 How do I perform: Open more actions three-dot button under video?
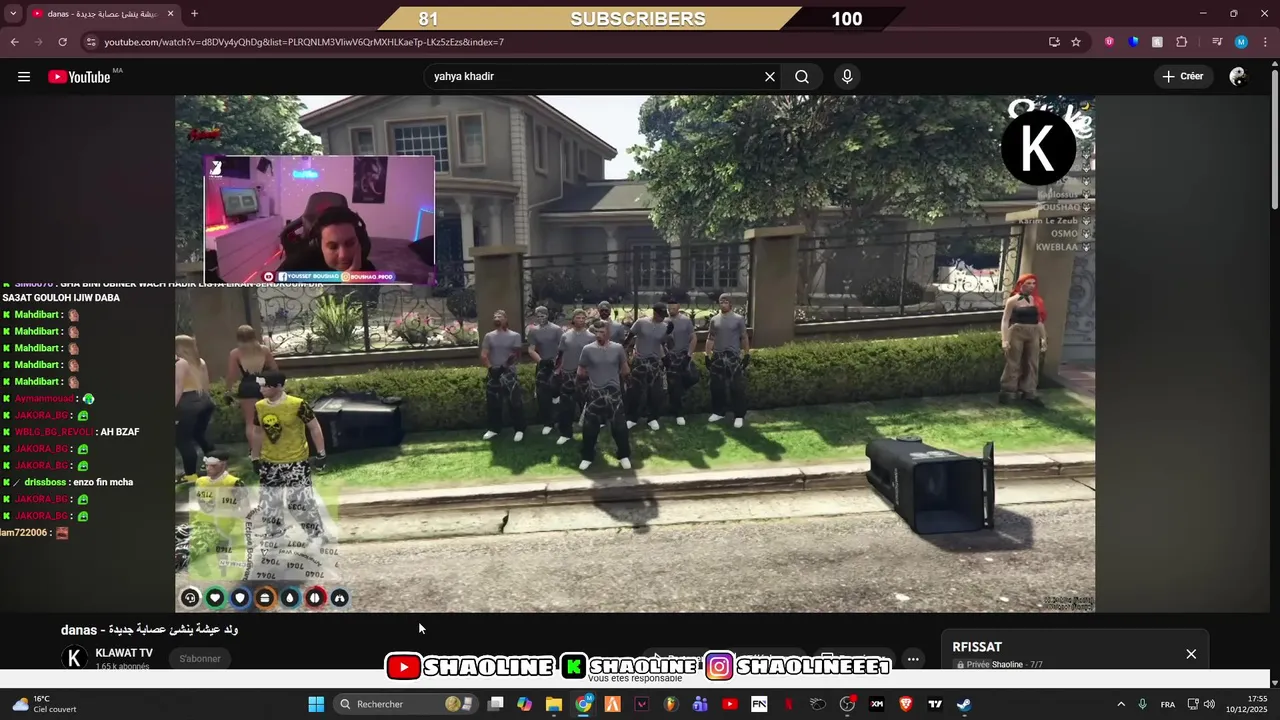[x=913, y=659]
